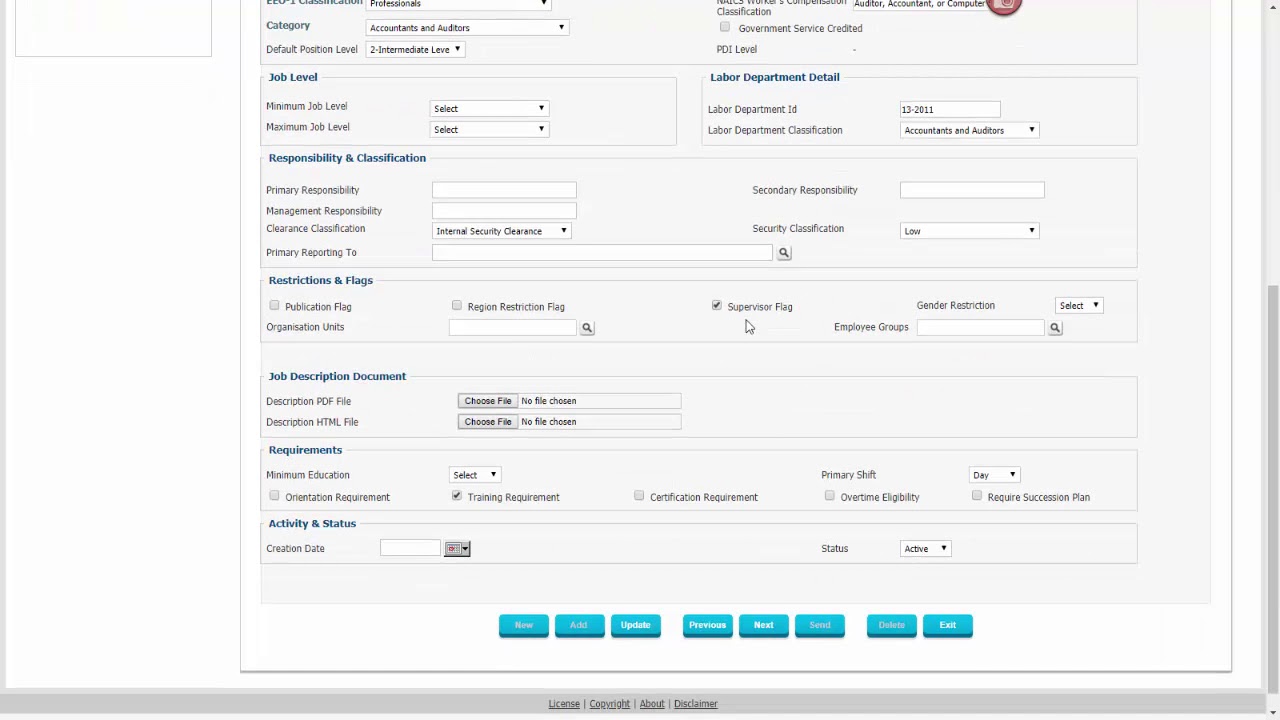Uncheck the Supervisor Flag checkbox
Image resolution: width=1280 pixels, height=720 pixels.
717,306
